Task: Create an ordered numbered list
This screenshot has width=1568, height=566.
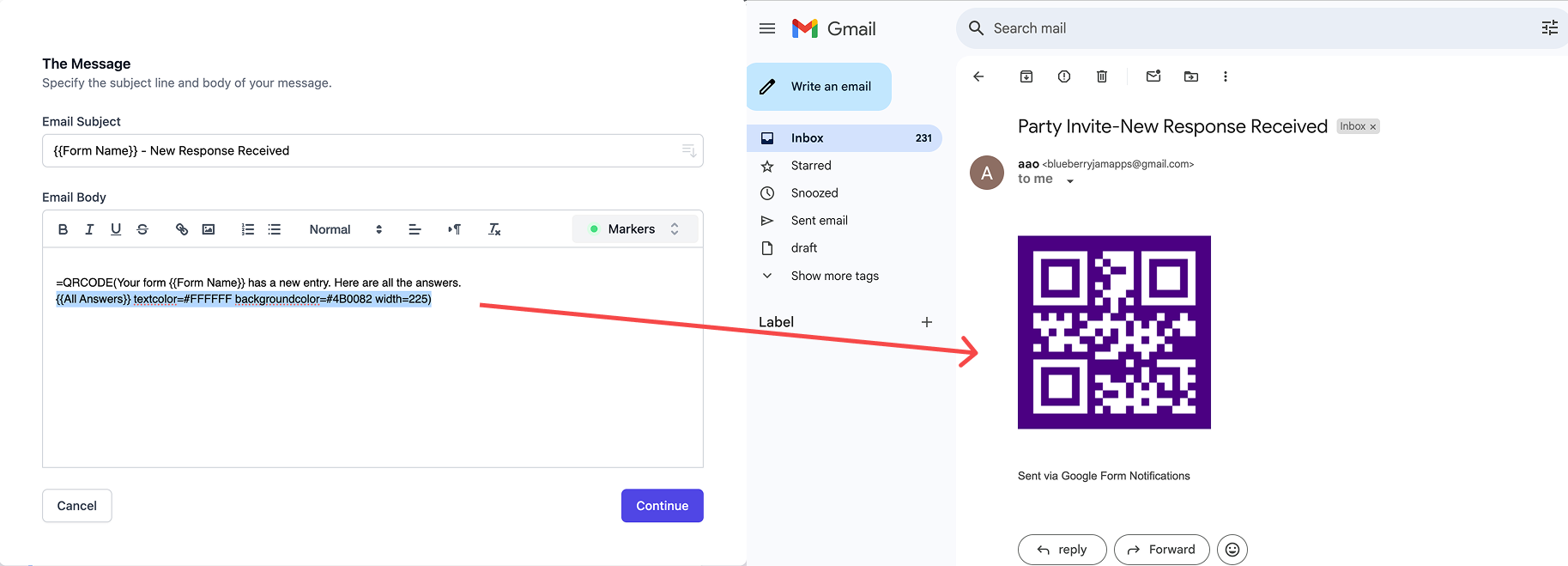Action: (248, 229)
